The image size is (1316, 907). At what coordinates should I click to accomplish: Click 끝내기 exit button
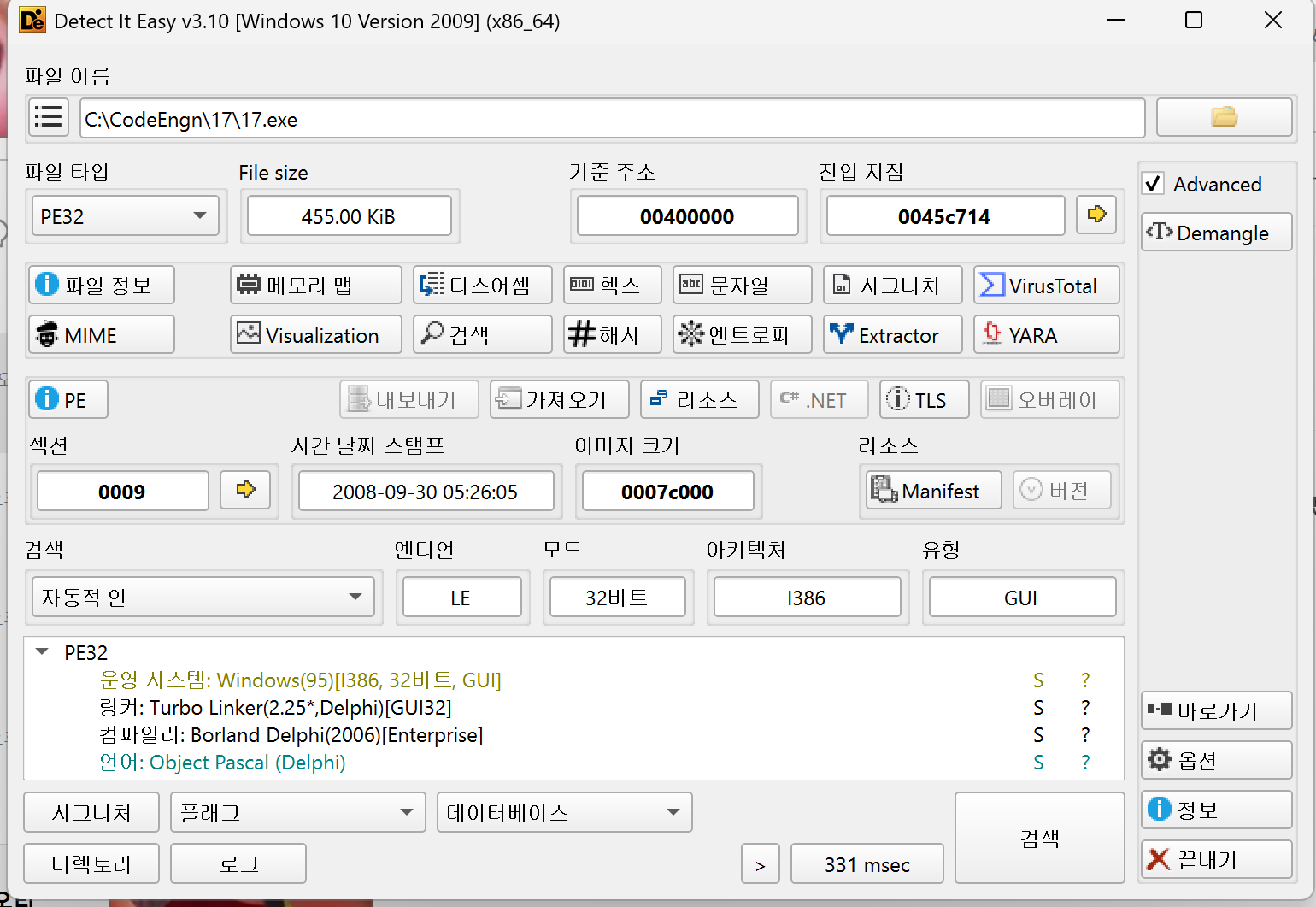pos(1216,859)
